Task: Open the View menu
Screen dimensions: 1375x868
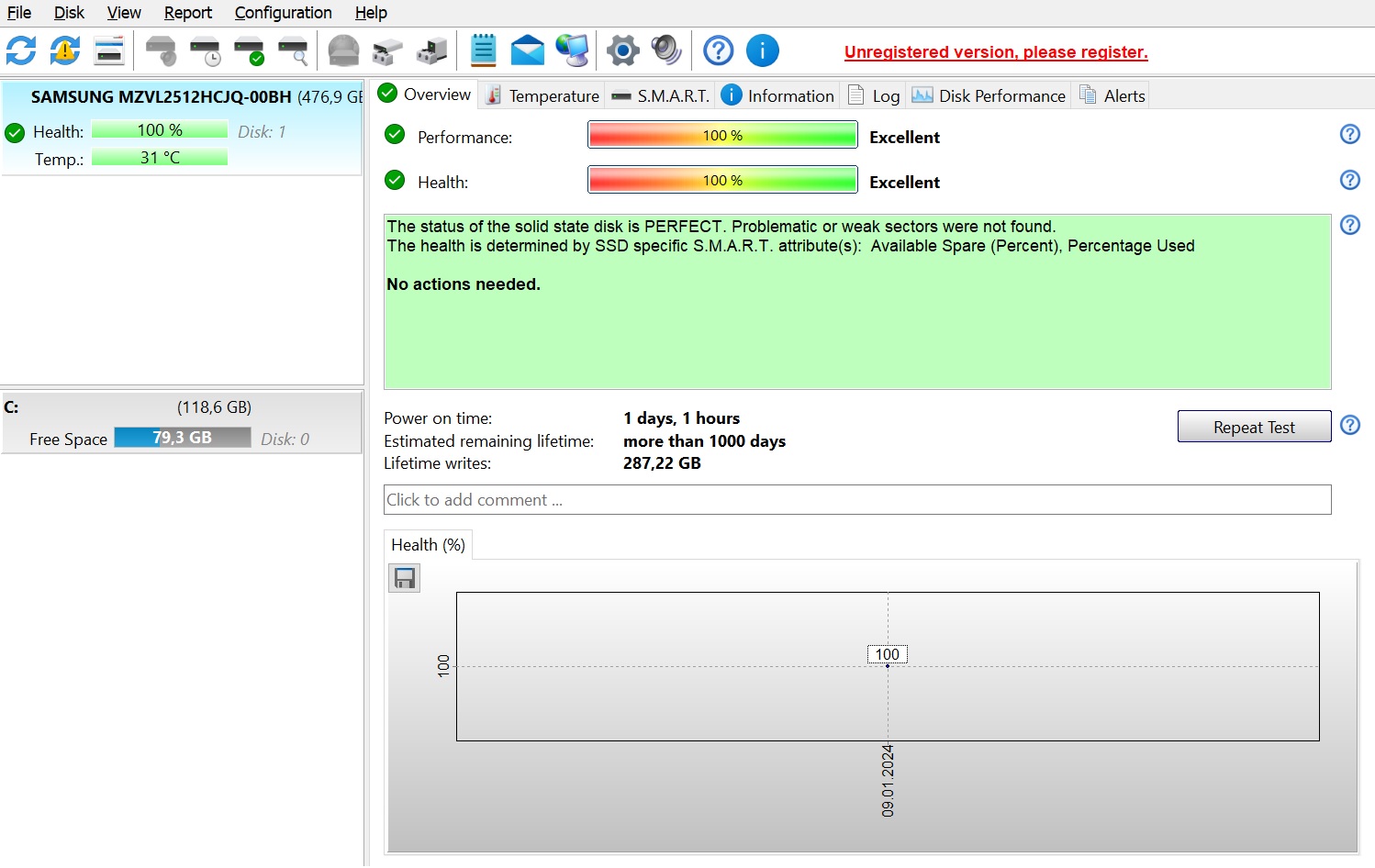Action: [x=124, y=13]
